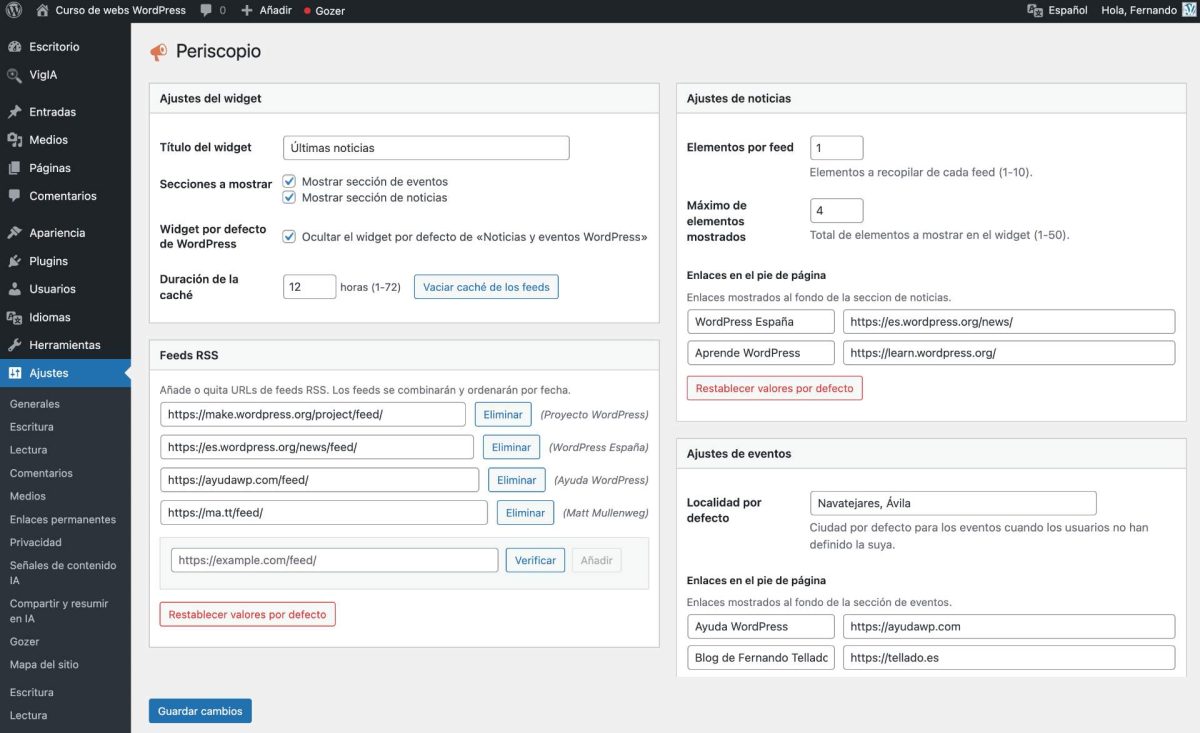This screenshot has width=1200, height=733.
Task: Eliminar the es.wordpress.org news feed
Action: tap(511, 447)
